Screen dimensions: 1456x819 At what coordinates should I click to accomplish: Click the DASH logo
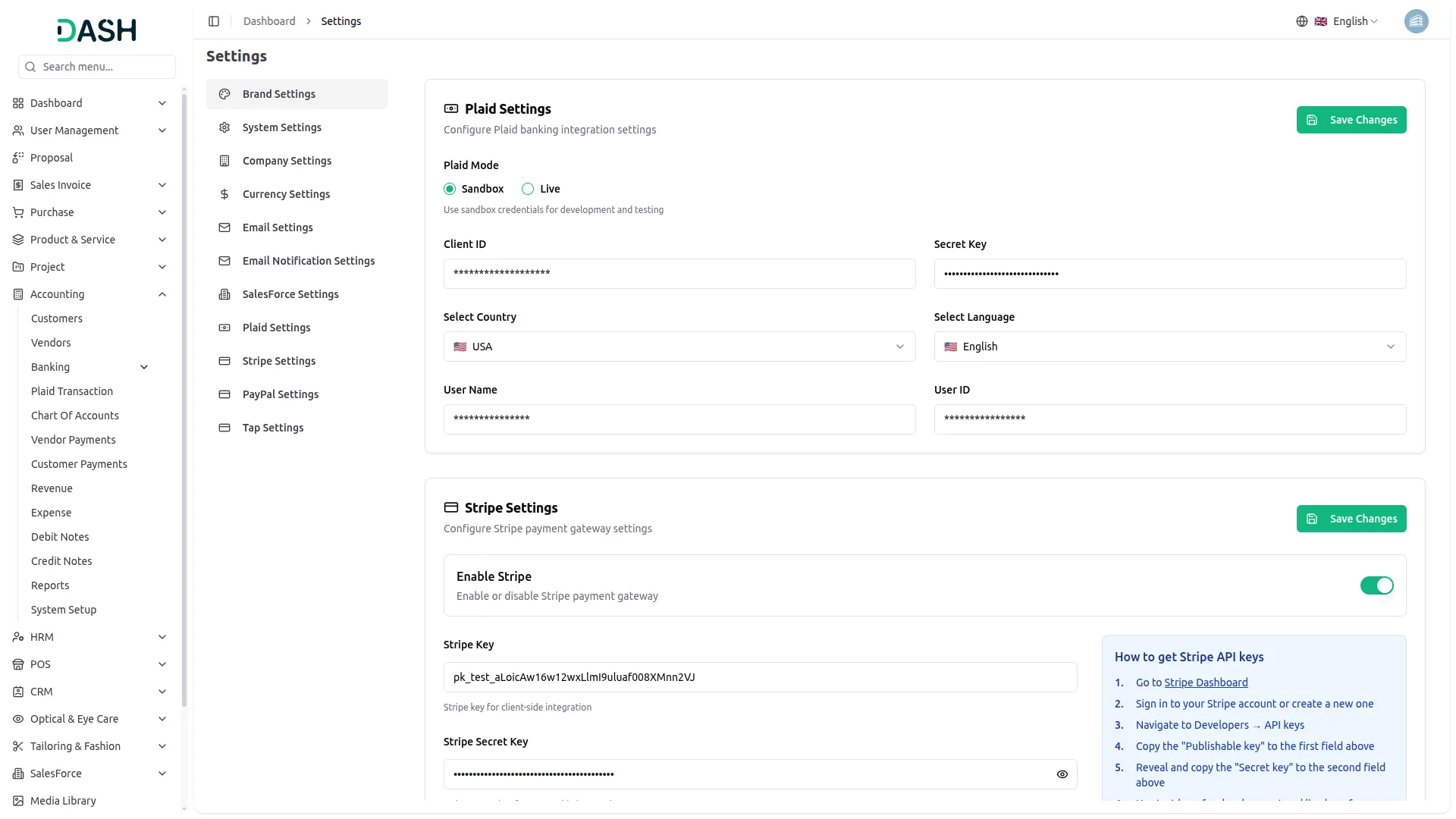coord(97,30)
